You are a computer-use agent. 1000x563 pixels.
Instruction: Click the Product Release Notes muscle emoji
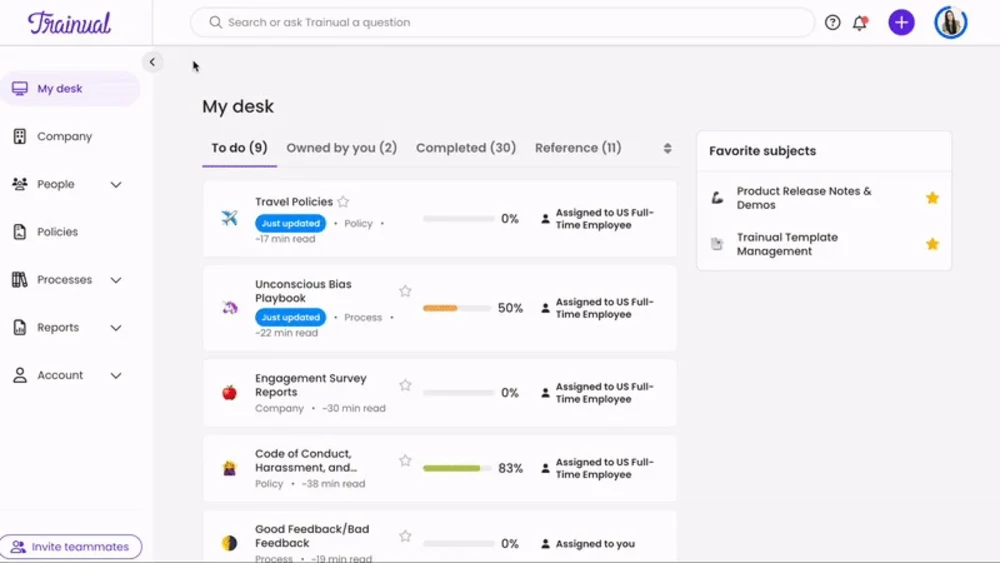[717, 198]
